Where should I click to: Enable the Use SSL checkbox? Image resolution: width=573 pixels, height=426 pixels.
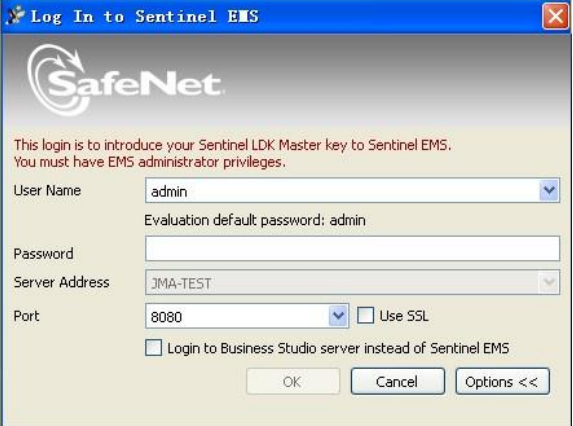point(365,315)
